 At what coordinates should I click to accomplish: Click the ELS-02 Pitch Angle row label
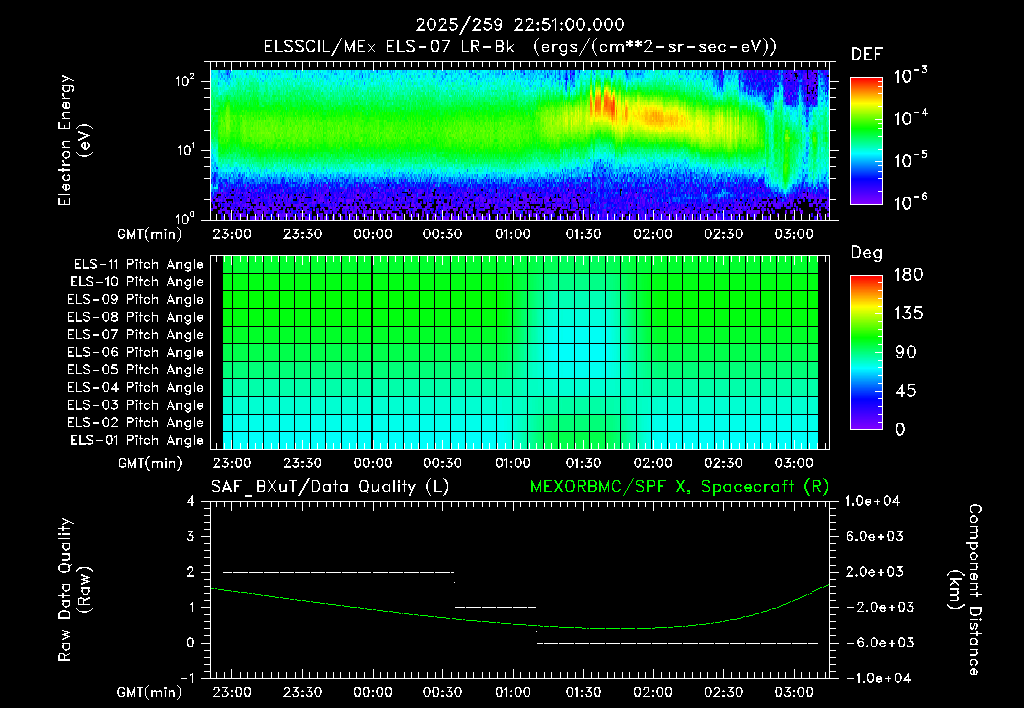click(x=136, y=423)
